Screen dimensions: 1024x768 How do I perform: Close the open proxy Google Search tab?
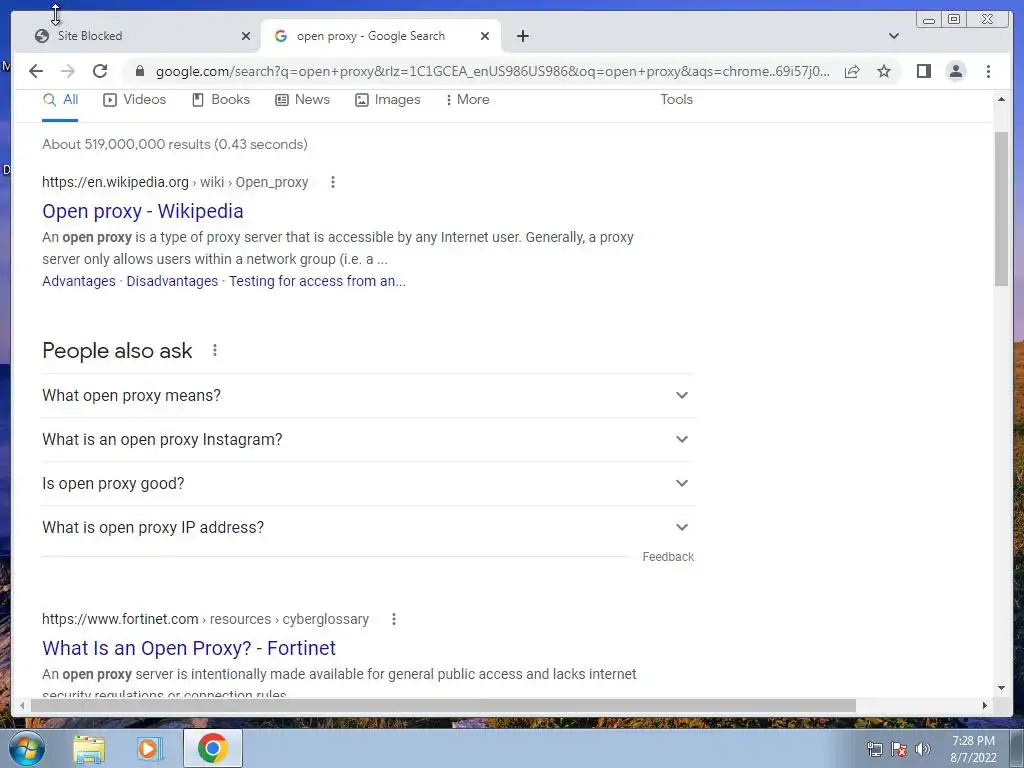tap(485, 36)
